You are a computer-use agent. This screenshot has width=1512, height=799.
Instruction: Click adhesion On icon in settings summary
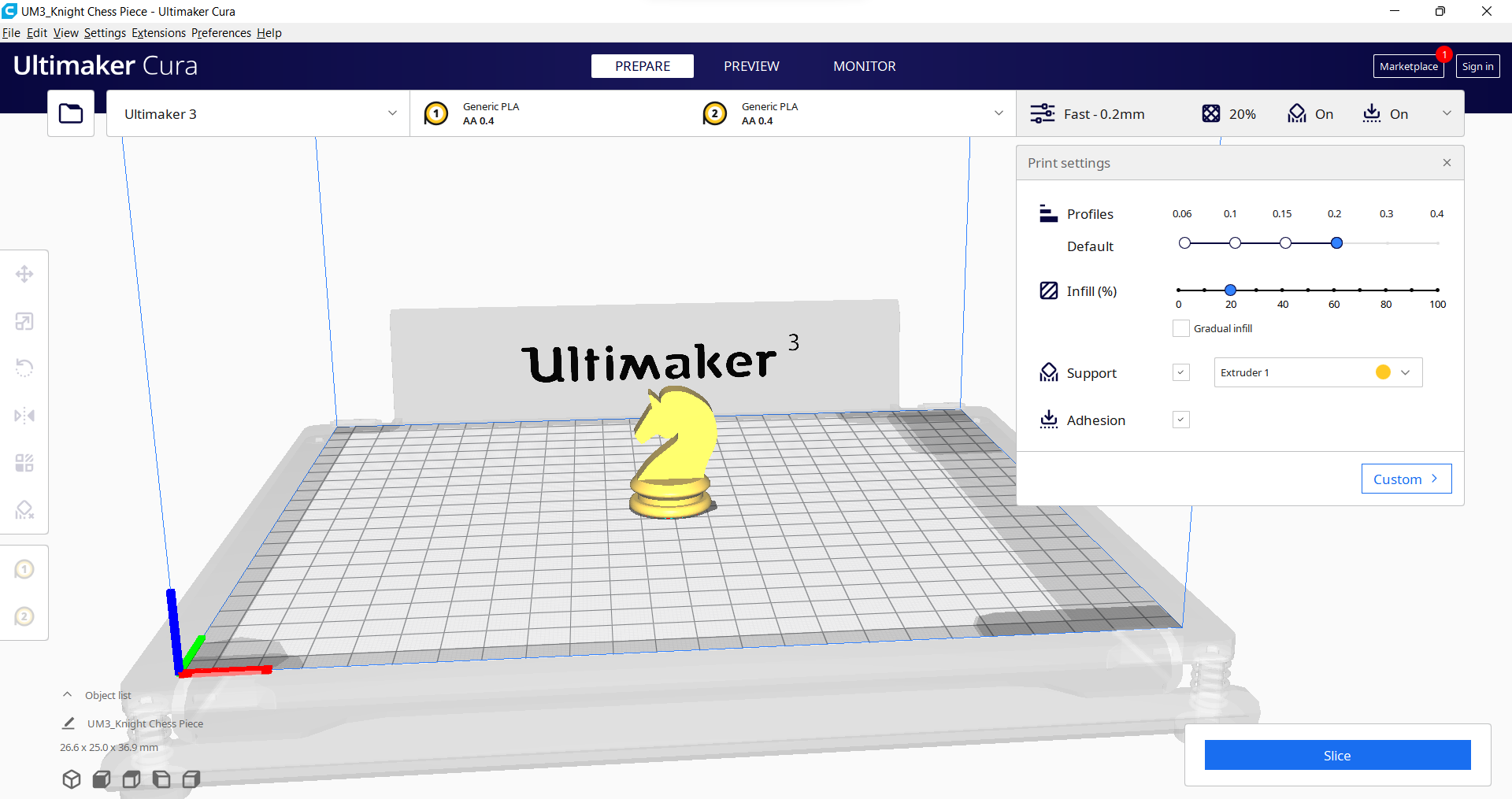click(x=1372, y=113)
